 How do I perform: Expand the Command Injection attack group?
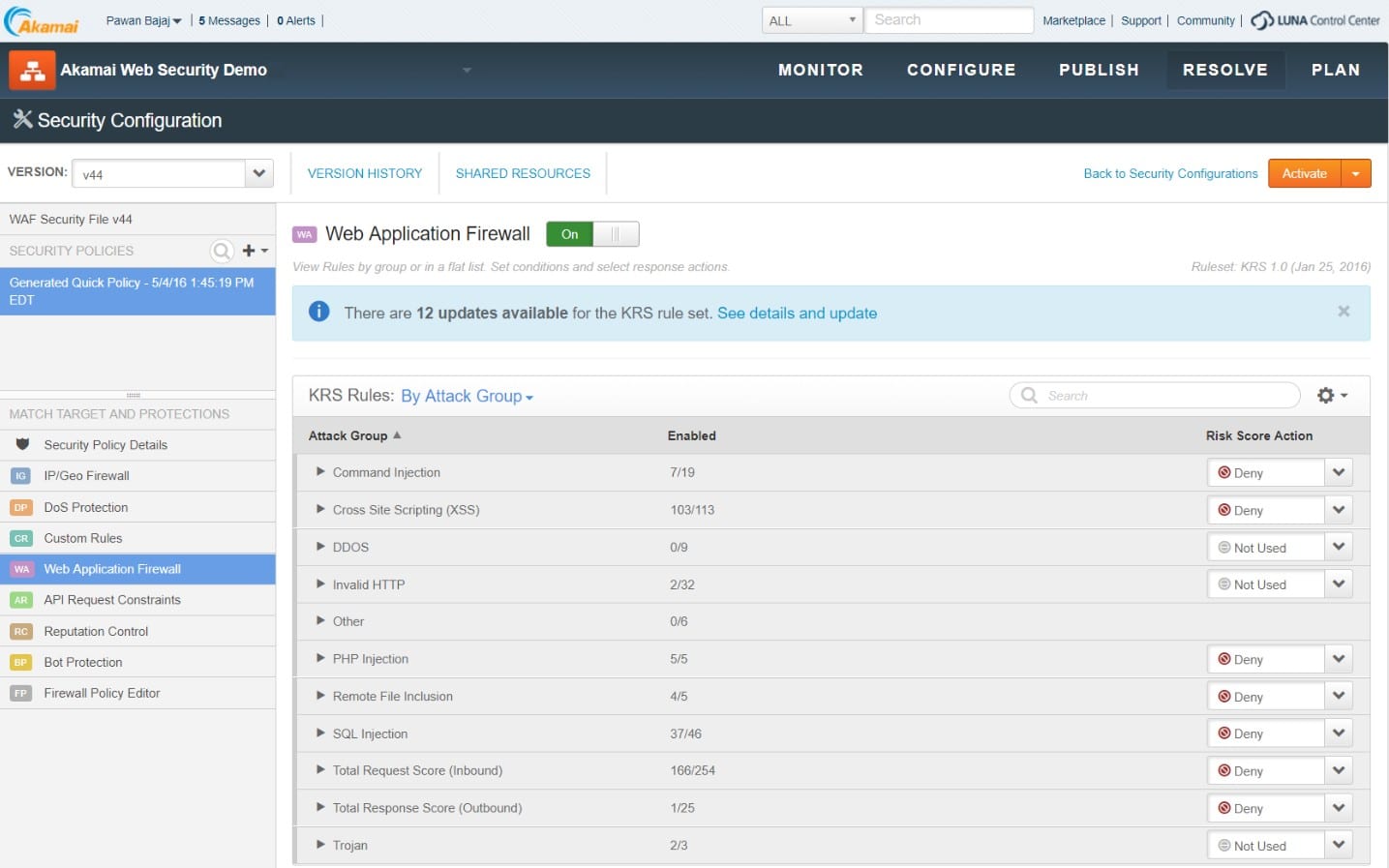coord(320,472)
